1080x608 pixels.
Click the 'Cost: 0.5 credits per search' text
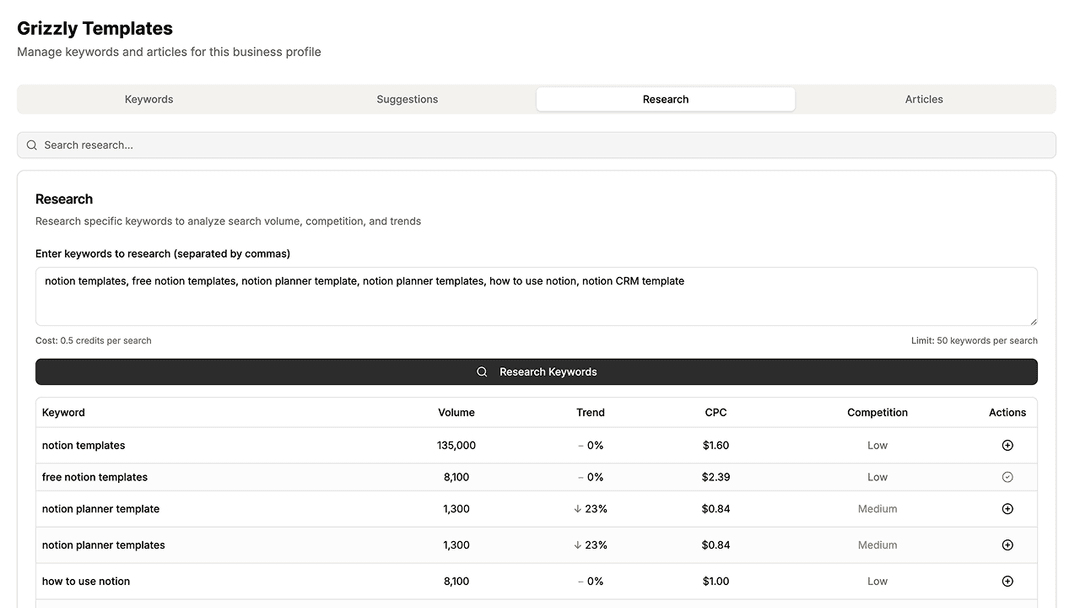pyautogui.click(x=94, y=341)
